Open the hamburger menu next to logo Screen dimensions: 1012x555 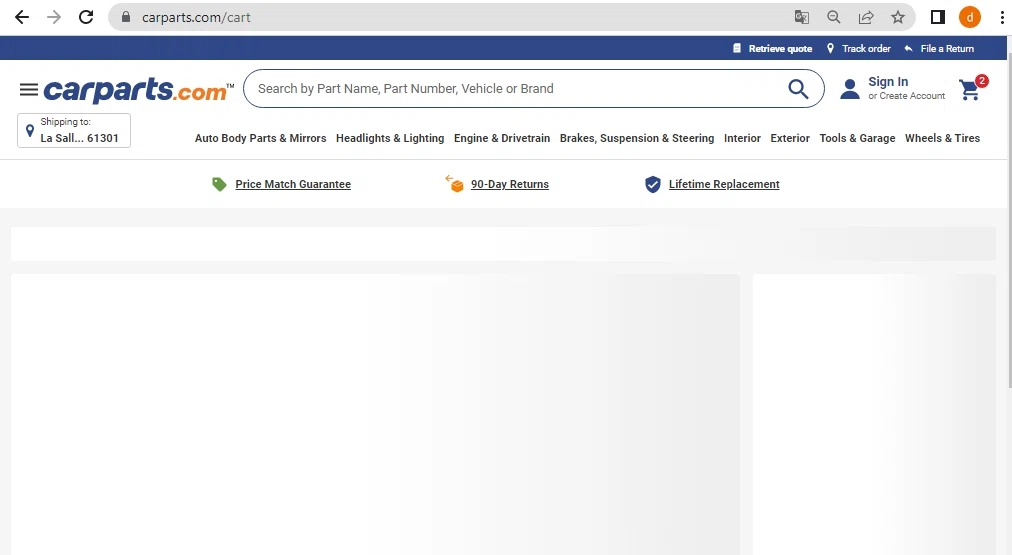tap(29, 90)
